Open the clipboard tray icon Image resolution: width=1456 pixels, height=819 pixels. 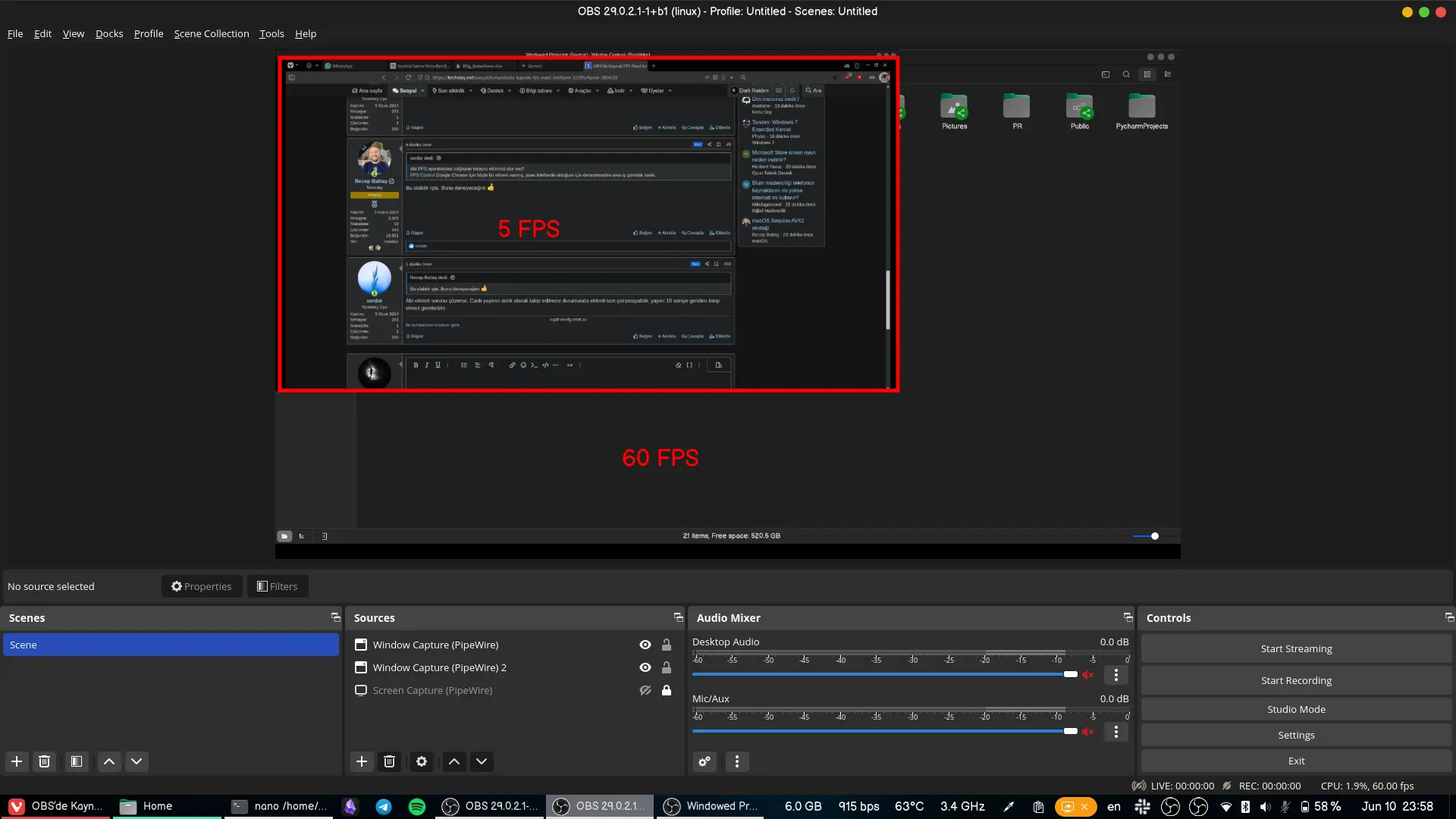1038,807
